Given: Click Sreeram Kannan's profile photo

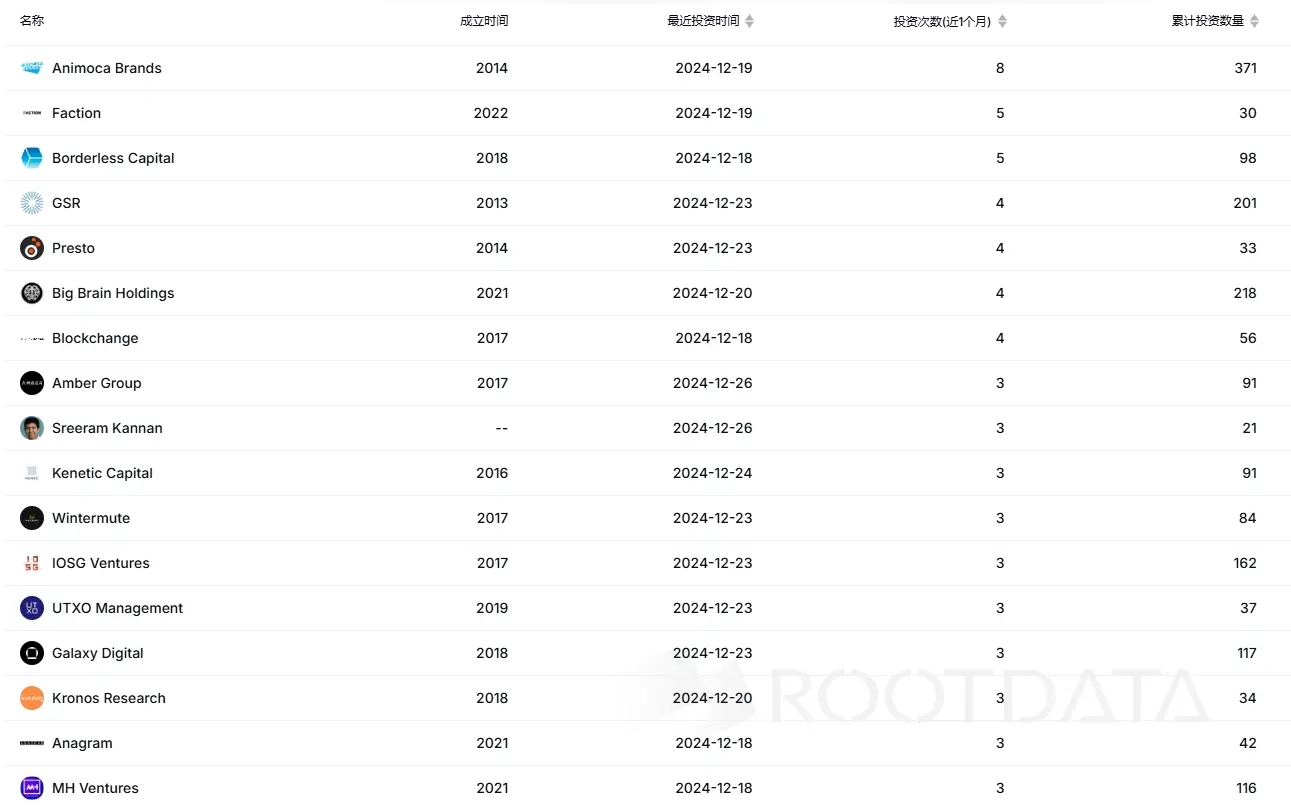Looking at the screenshot, I should click(x=32, y=428).
